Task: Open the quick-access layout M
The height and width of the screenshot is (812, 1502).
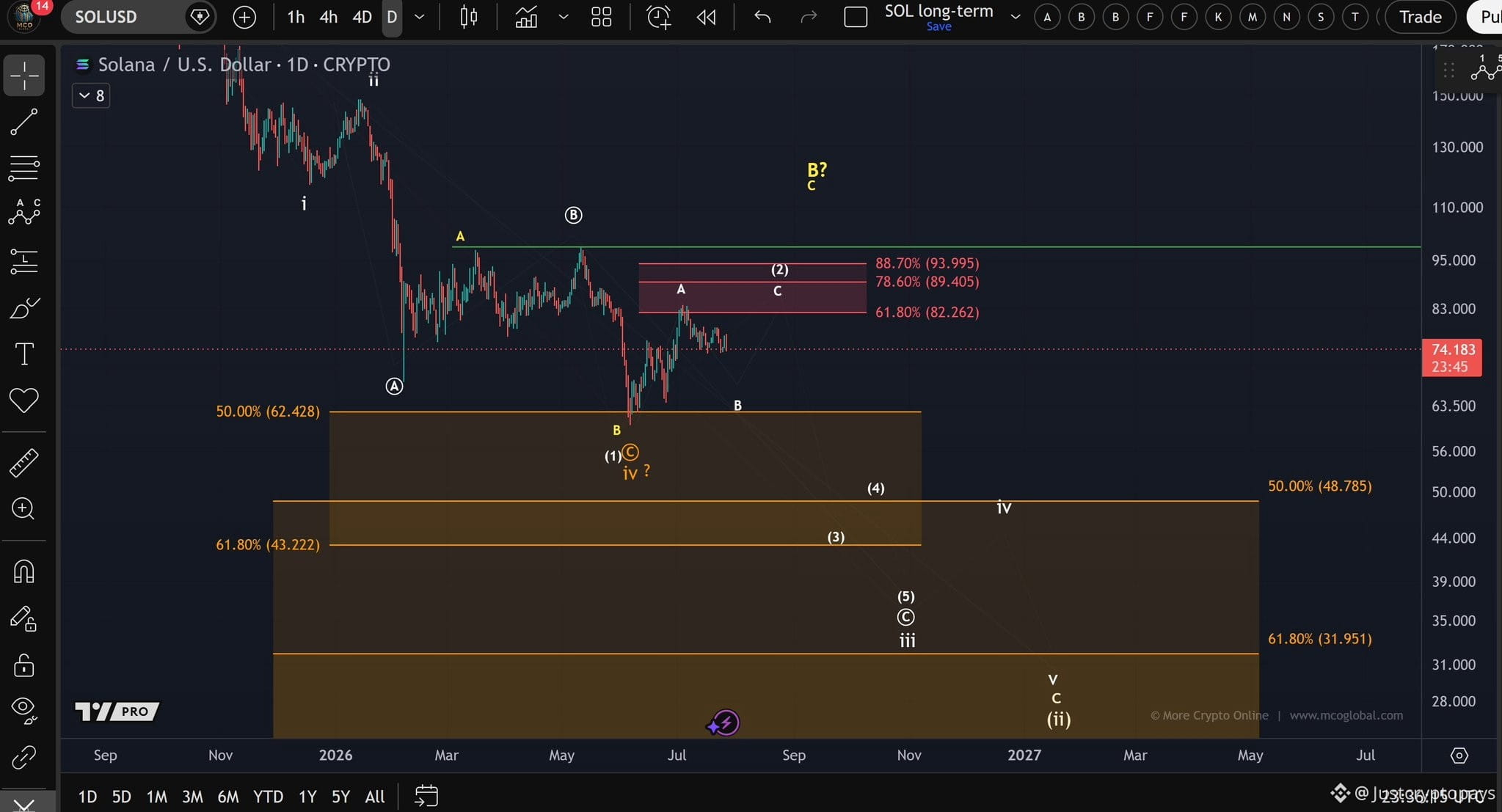Action: coord(1253,17)
